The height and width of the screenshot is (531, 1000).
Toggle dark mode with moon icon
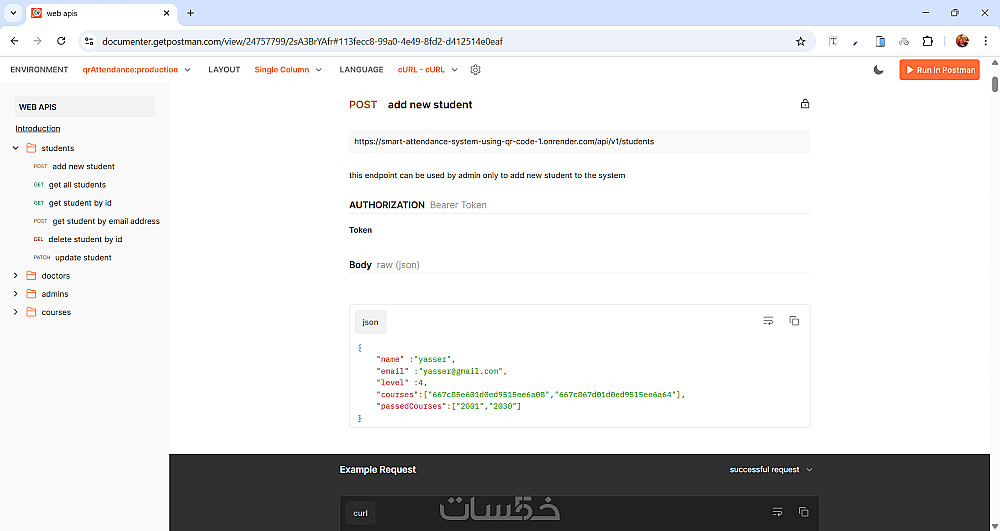(879, 69)
